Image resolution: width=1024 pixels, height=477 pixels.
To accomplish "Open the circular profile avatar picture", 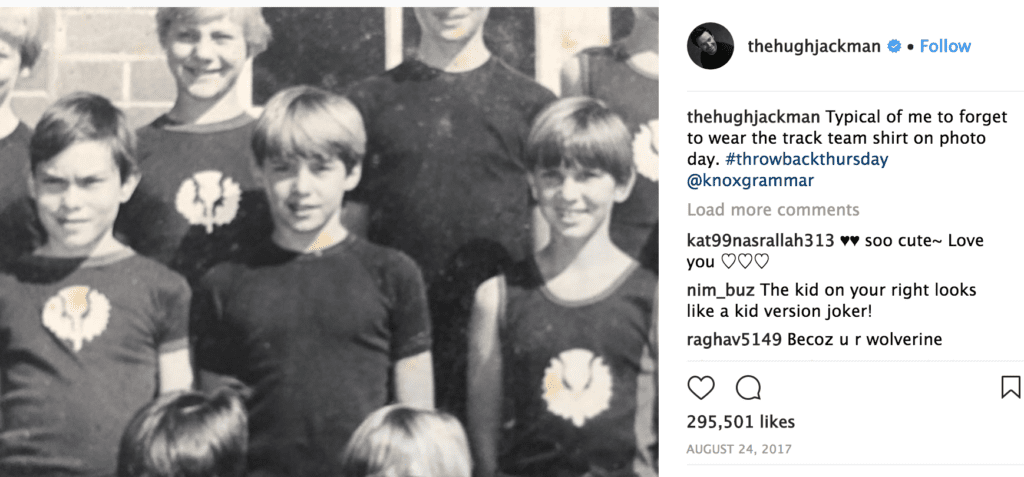I will pos(711,46).
